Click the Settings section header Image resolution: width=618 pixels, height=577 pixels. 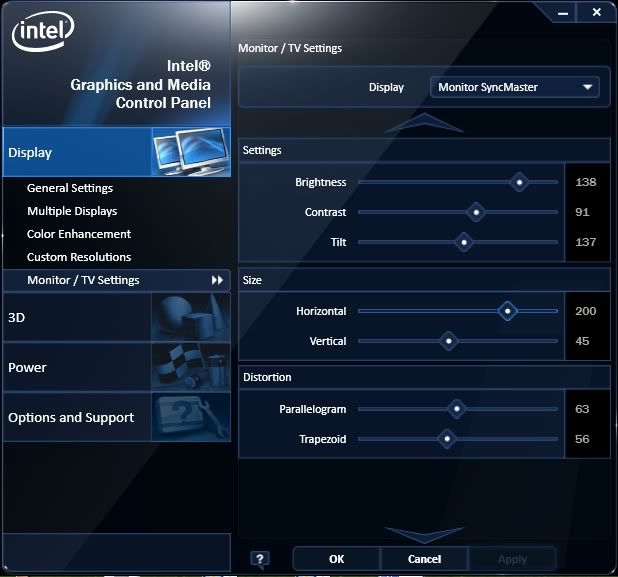coord(424,150)
